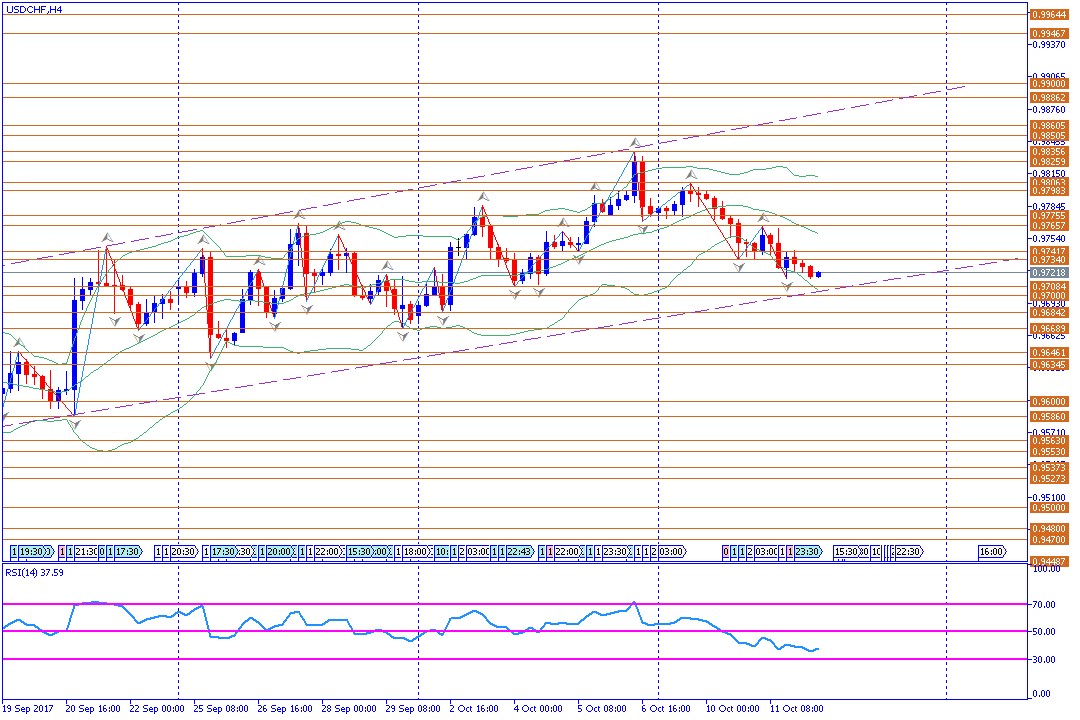This screenshot has width=1080, height=720.
Task: Click the RSI(14) 37.59 indicator label
Action: click(35, 573)
